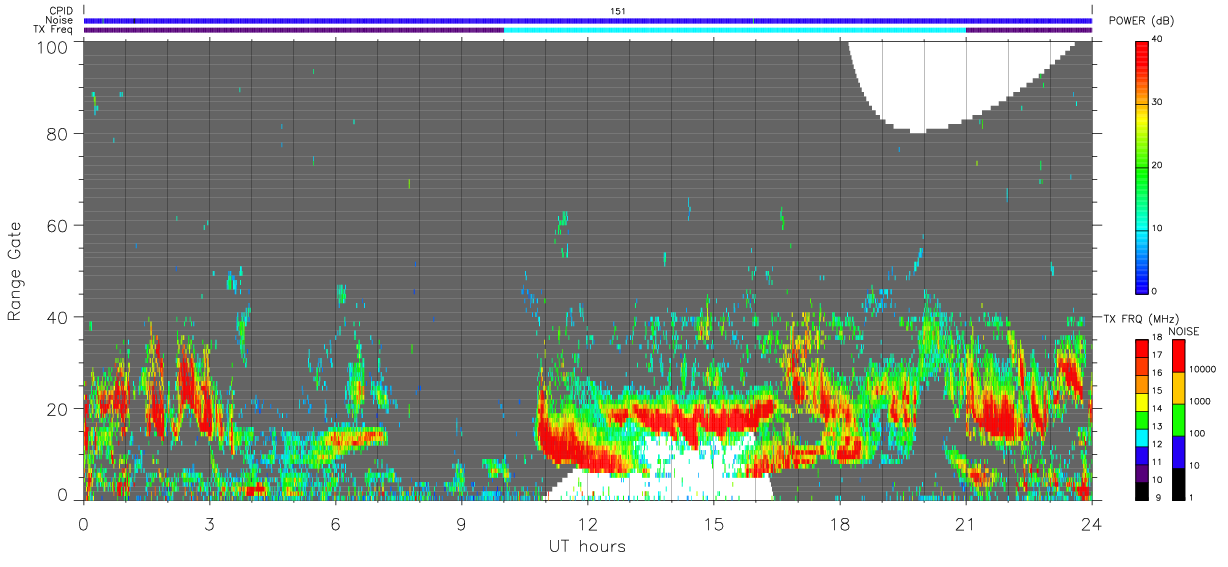Click the 17 label in the TX FRQ legend
This screenshot has width=1228, height=567.
coord(1158,355)
